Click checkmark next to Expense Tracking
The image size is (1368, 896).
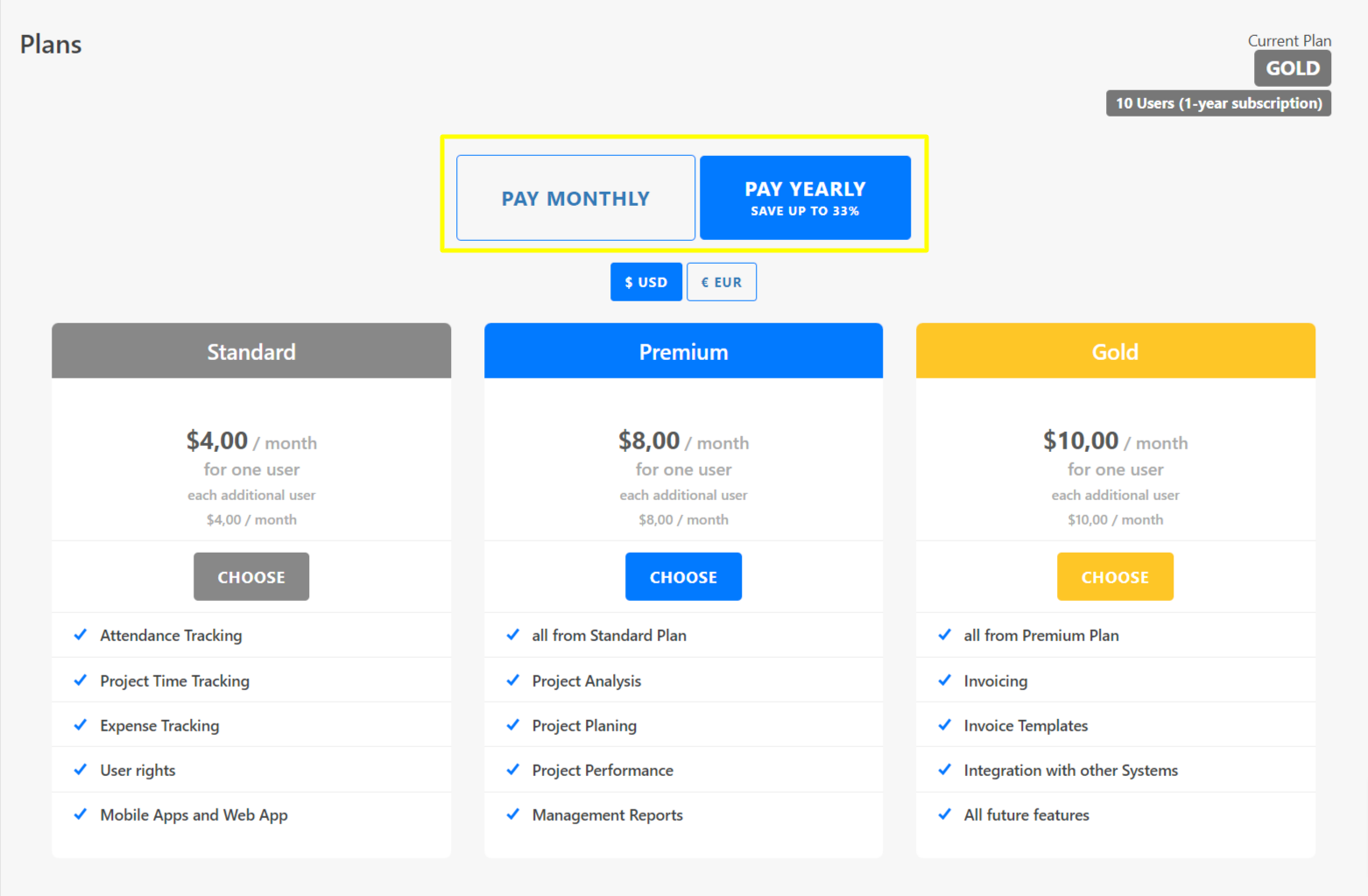[81, 725]
